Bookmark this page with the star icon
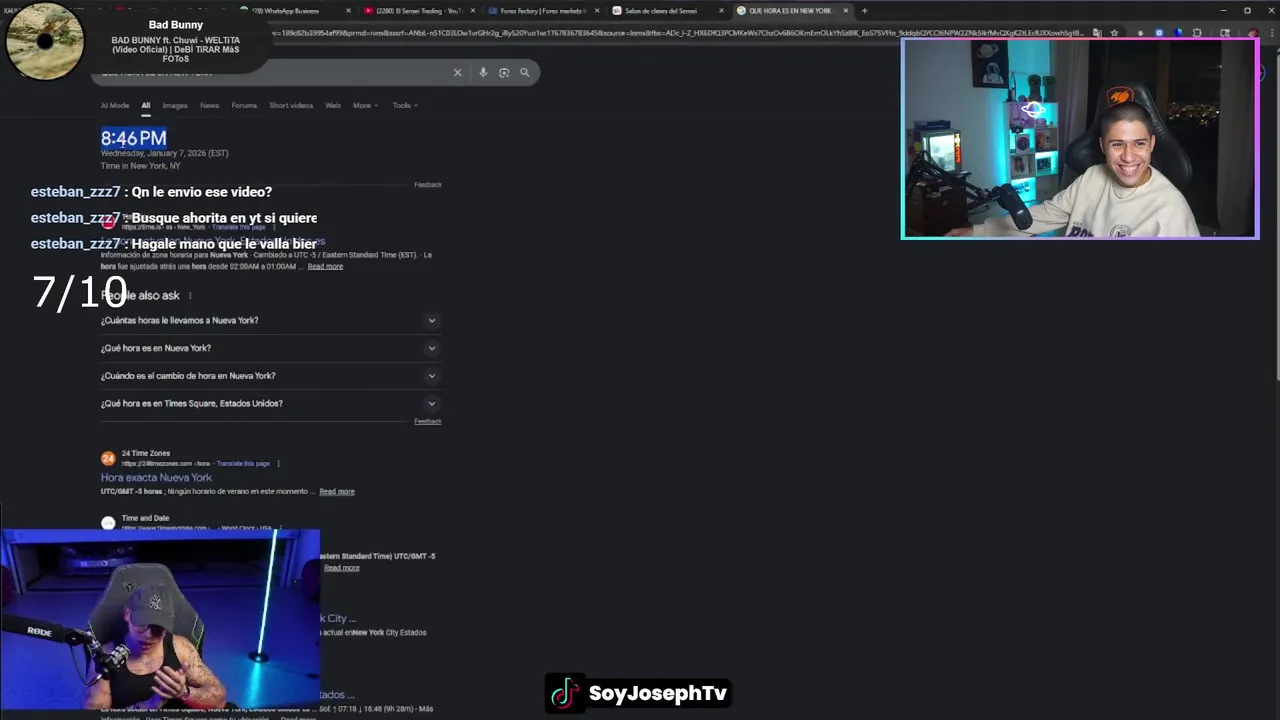This screenshot has height=720, width=1280. (x=1114, y=33)
